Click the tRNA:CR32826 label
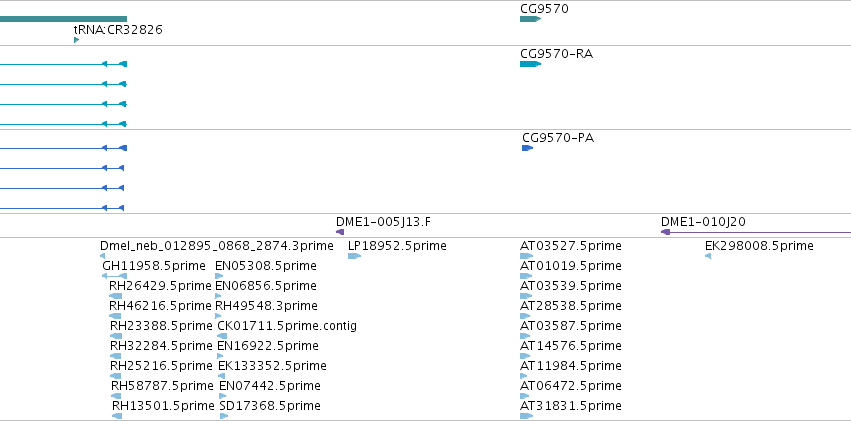 [x=118, y=30]
